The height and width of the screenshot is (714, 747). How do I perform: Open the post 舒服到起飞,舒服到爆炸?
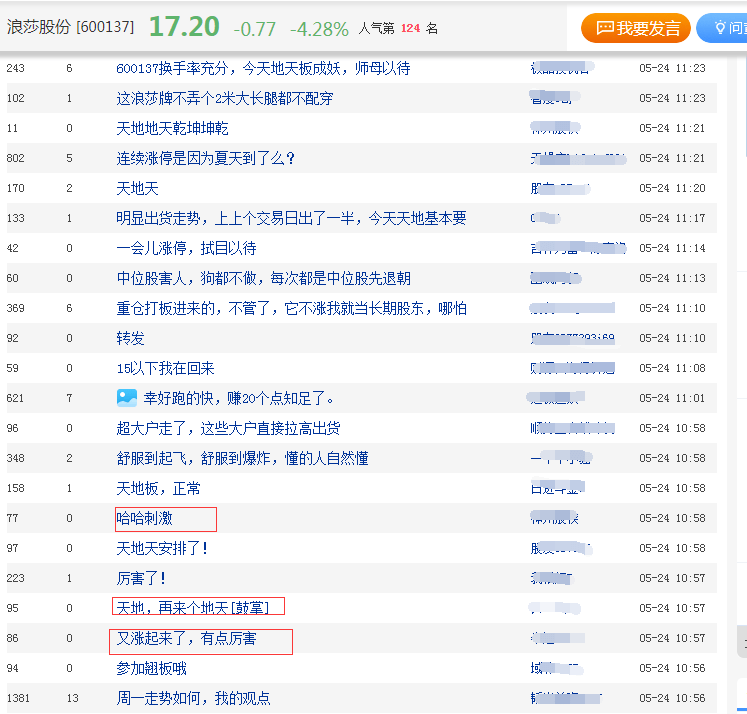point(242,458)
